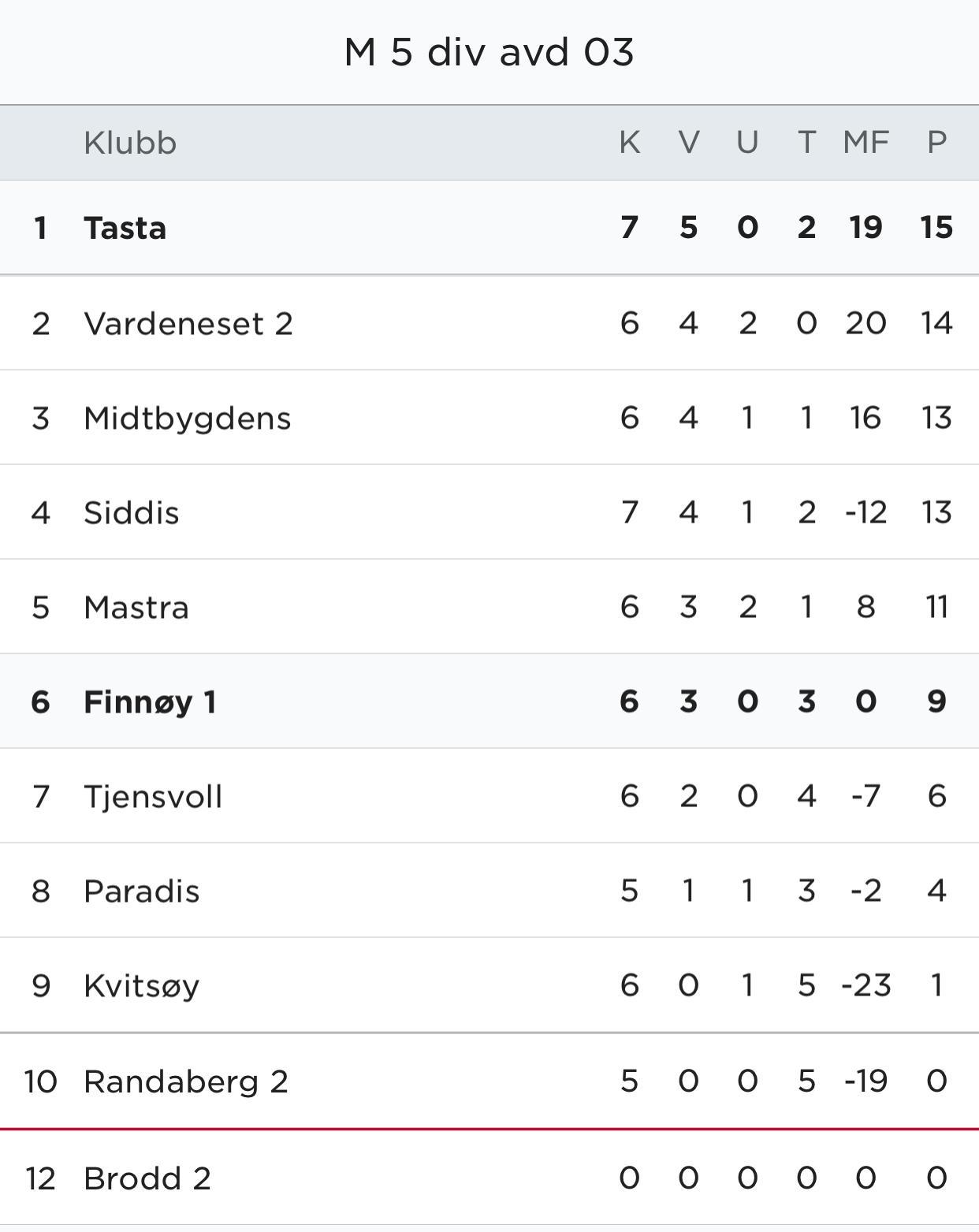The image size is (979, 1232).
Task: Select Vardeneset 2 in the standings
Action: [188, 324]
